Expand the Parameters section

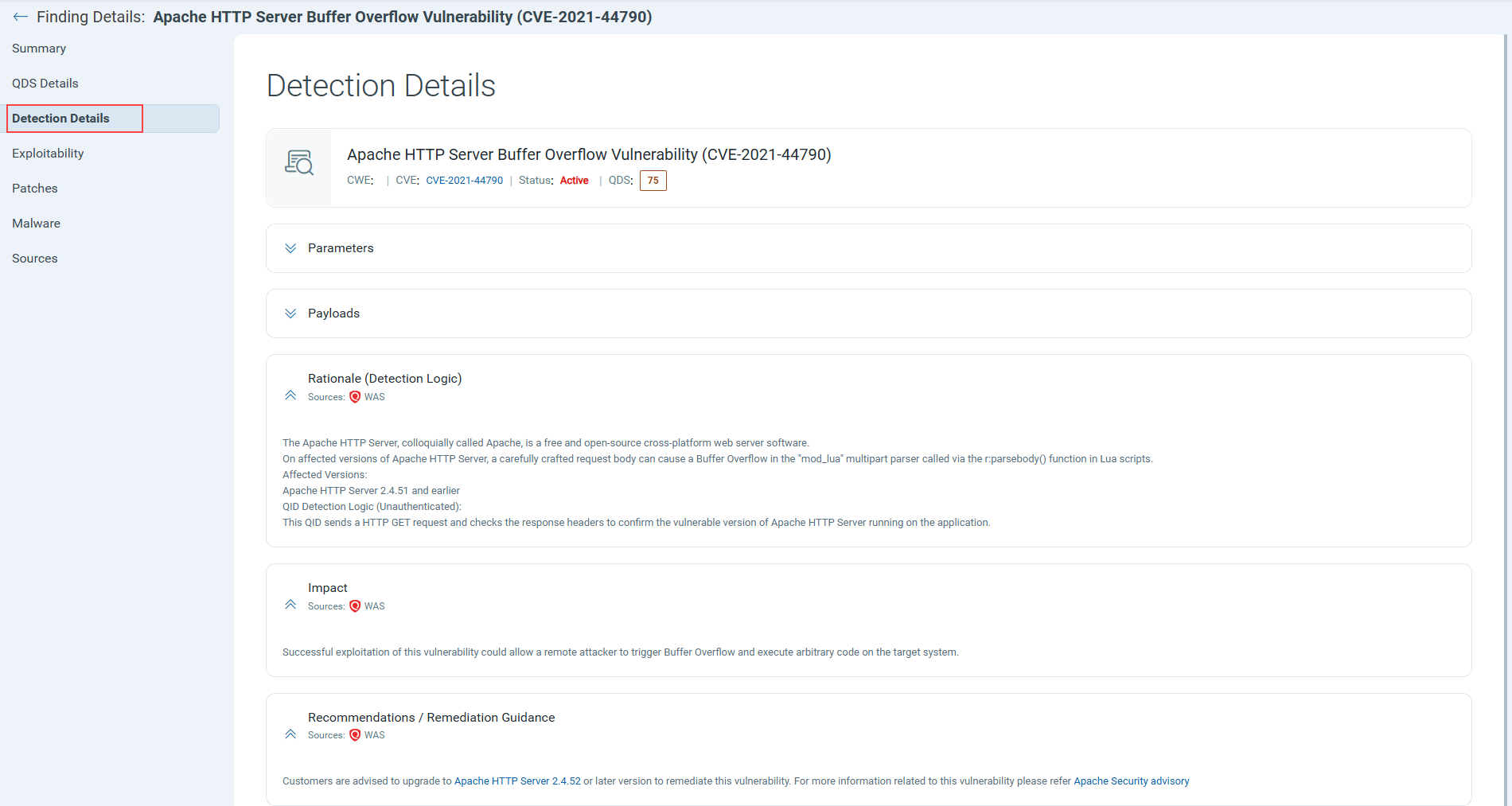pos(290,248)
